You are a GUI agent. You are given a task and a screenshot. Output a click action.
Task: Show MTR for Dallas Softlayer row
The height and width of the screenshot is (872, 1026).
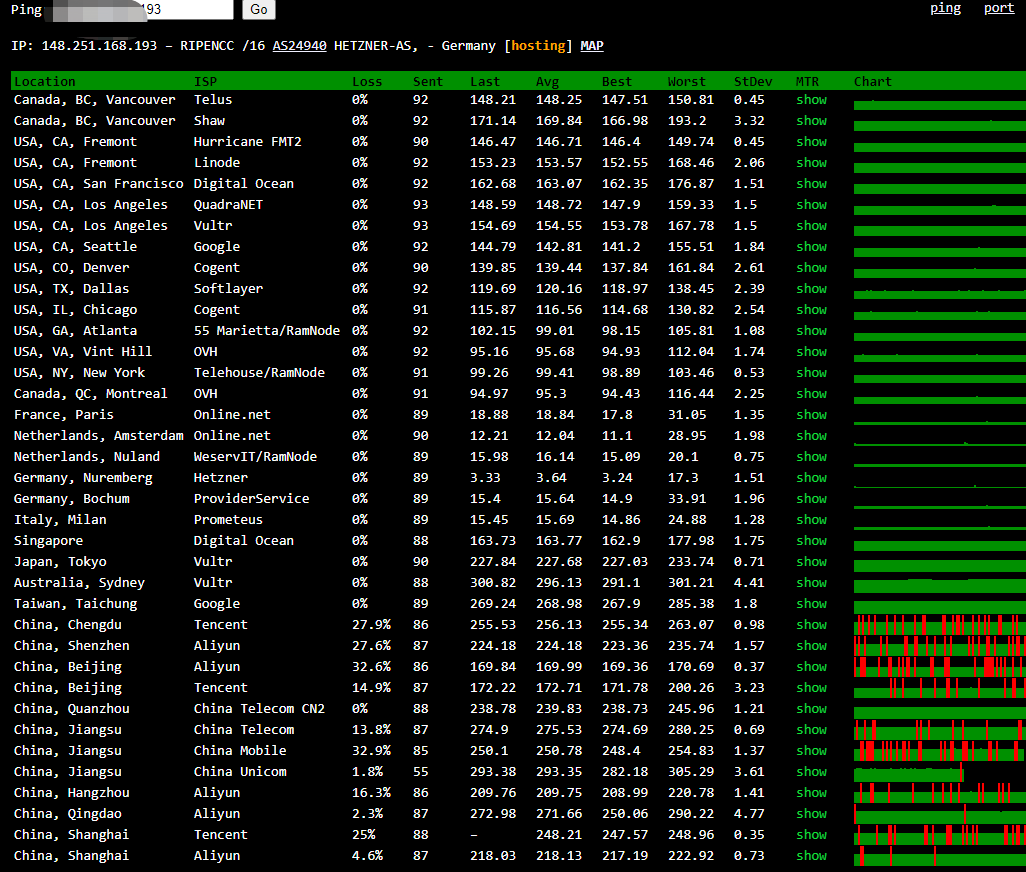(x=811, y=288)
